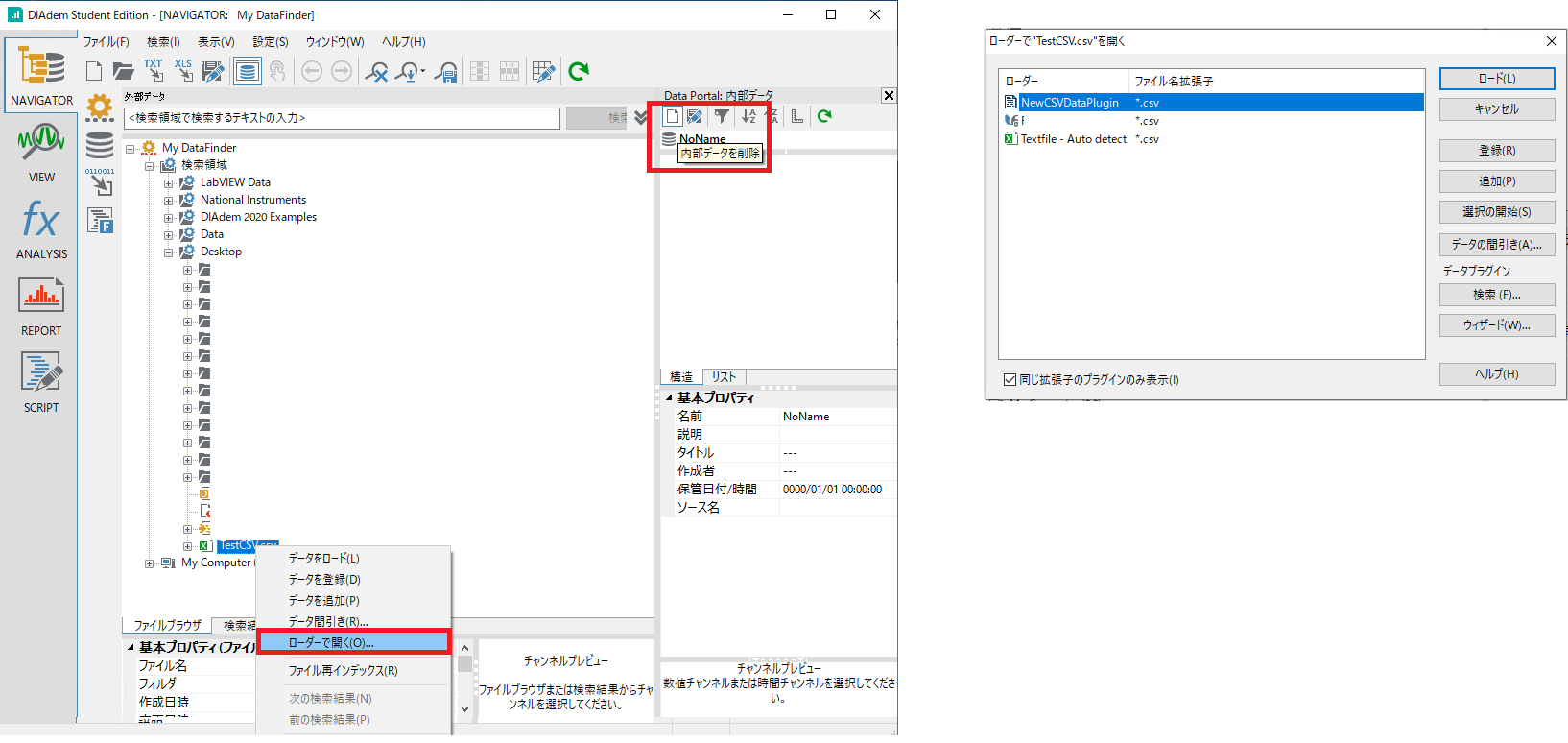
Task: Click the binary 0110011 import icon
Action: [100, 182]
